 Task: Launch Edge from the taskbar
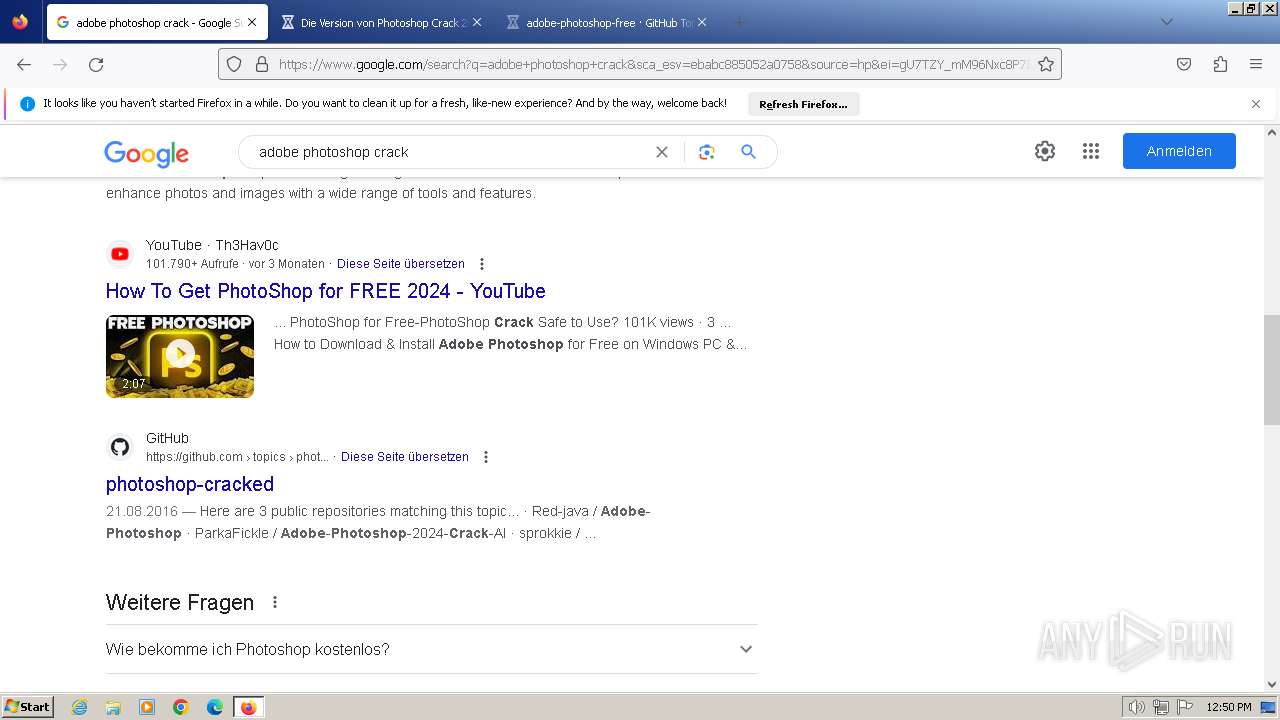coord(215,707)
